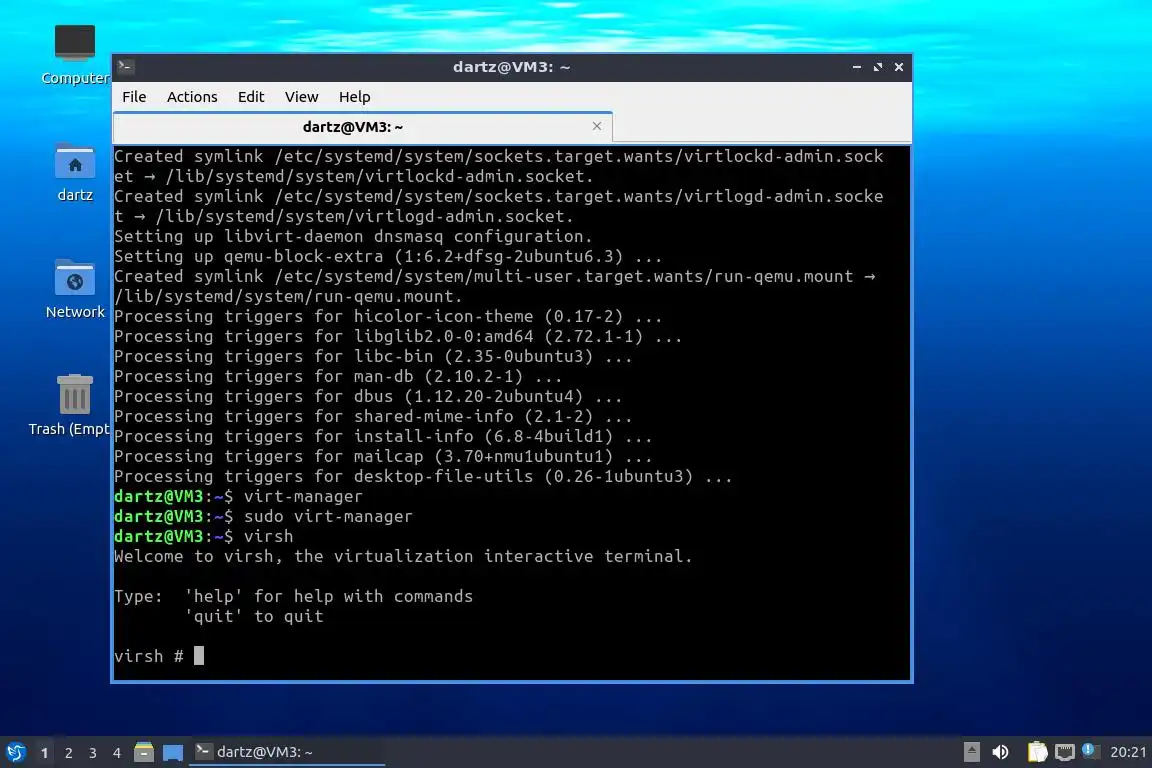
Task: Click the 'Processing triggers for libc-bin' line
Action: click(372, 356)
